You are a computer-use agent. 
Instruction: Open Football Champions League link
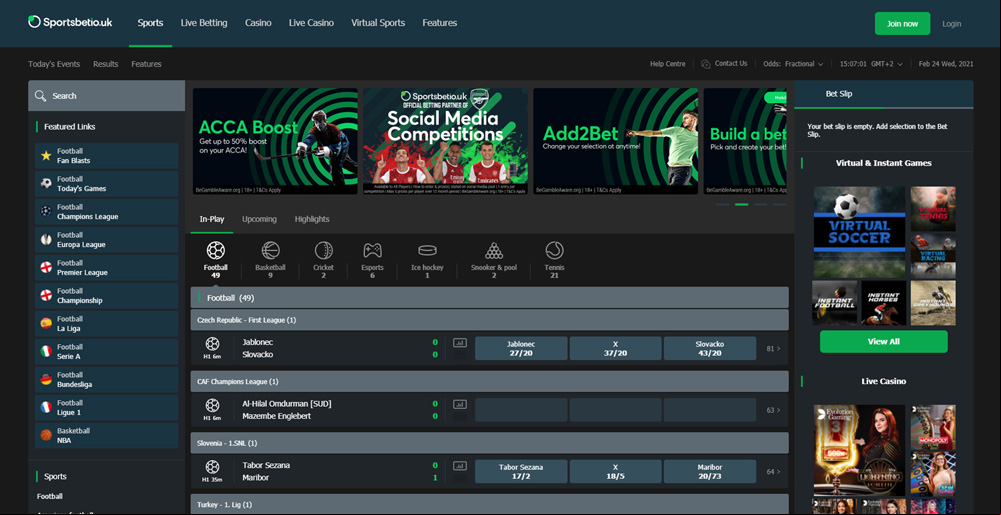coord(107,212)
